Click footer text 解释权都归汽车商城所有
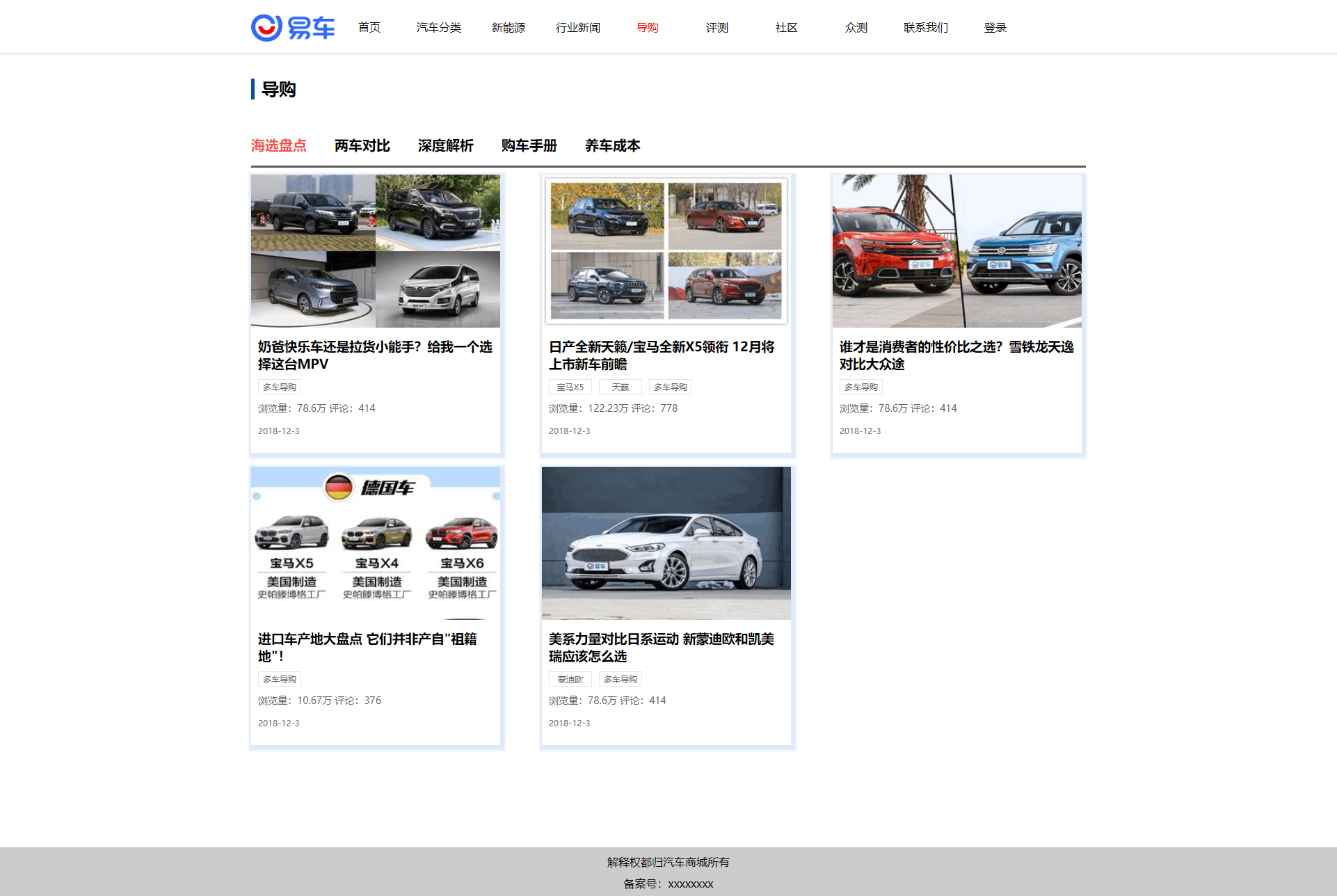 [x=668, y=863]
